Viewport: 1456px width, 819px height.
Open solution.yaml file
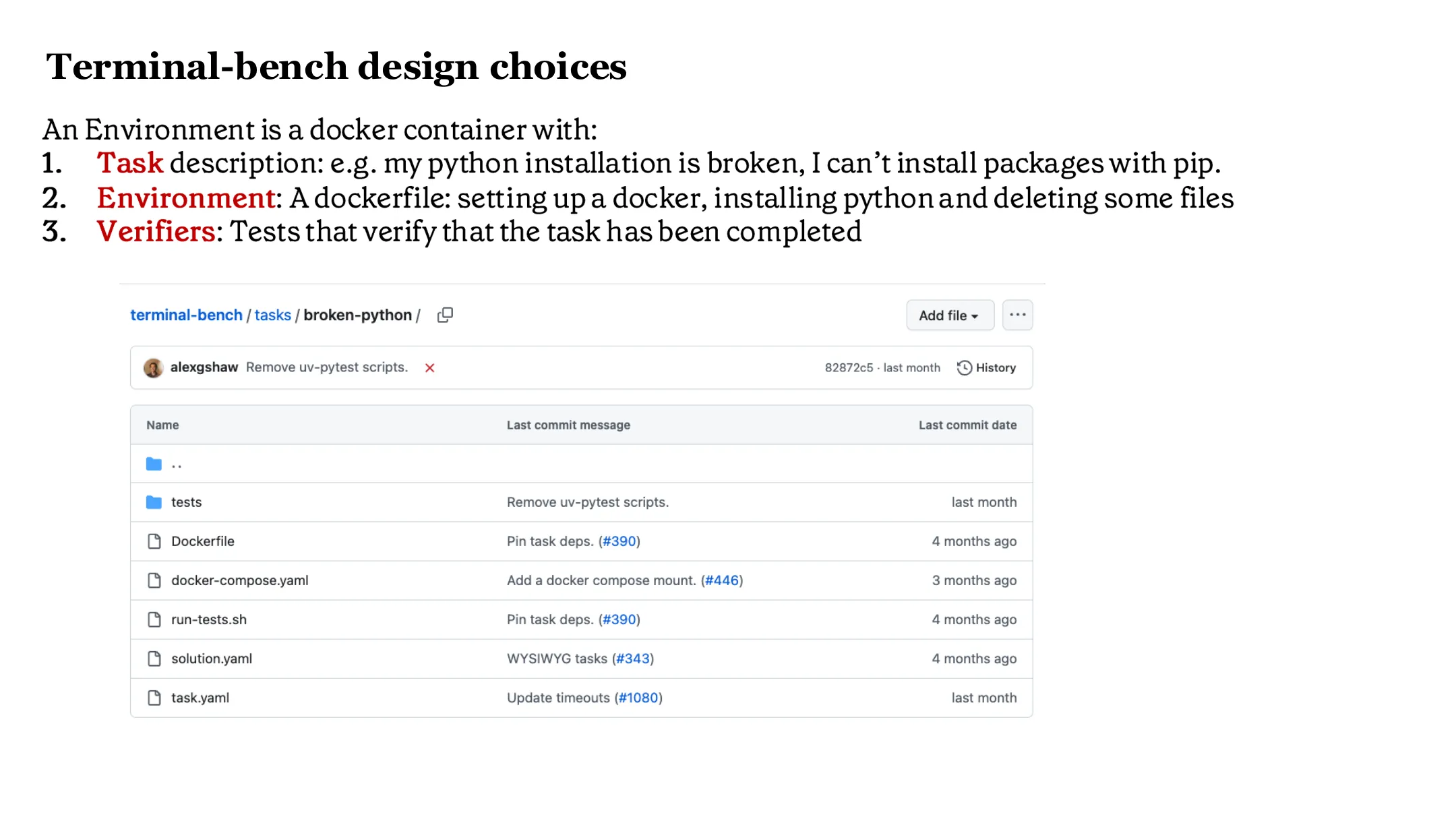(x=212, y=659)
